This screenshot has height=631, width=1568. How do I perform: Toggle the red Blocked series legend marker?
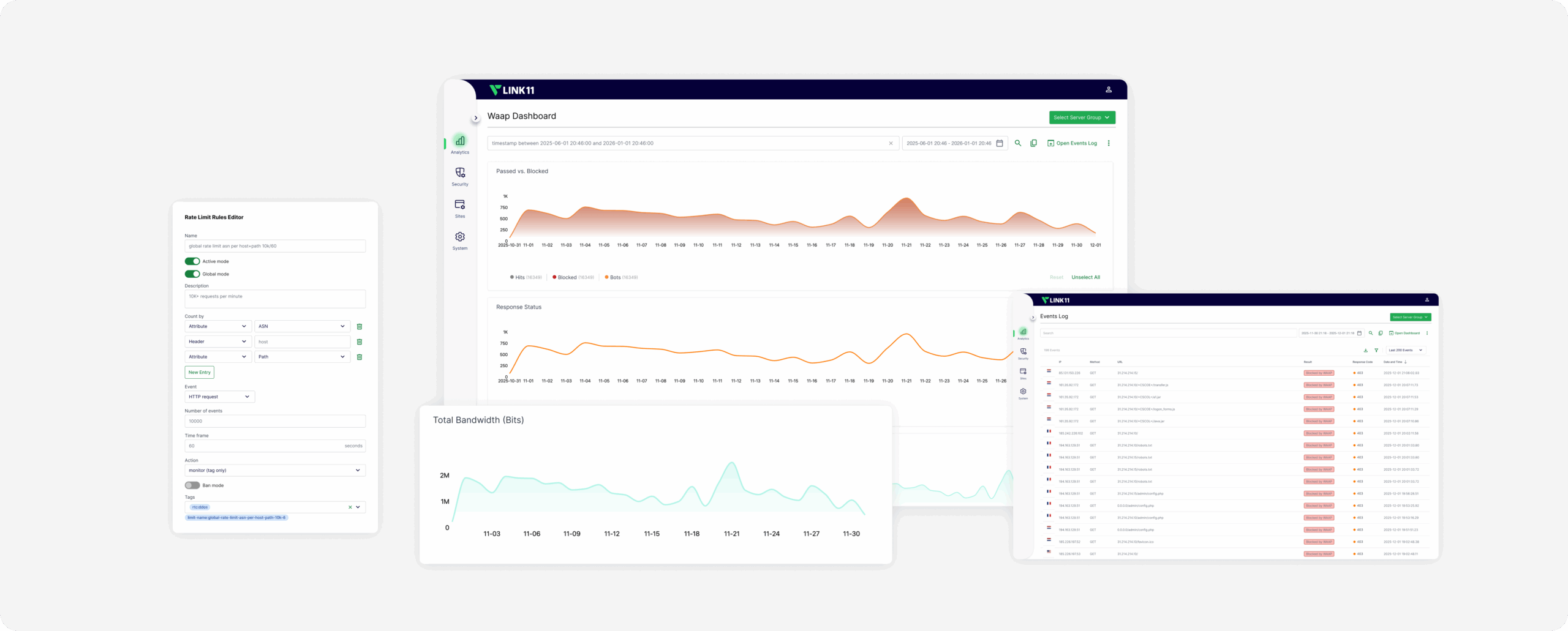point(555,277)
